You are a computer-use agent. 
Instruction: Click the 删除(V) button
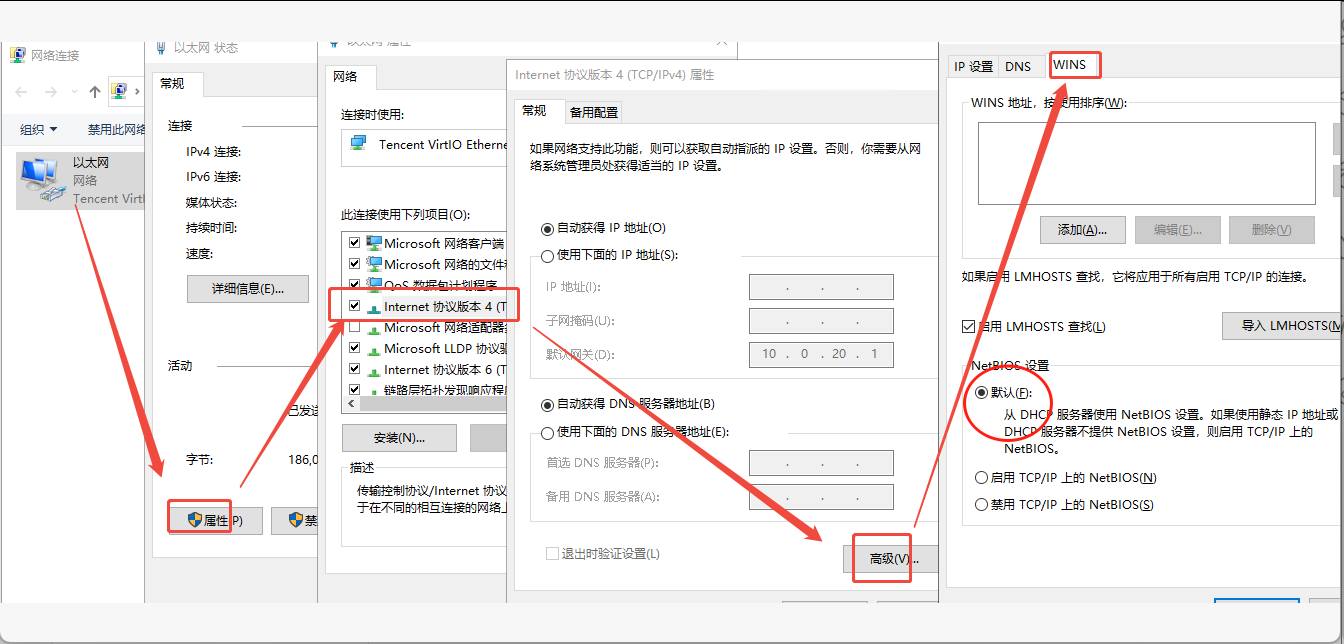pyautogui.click(x=1271, y=230)
